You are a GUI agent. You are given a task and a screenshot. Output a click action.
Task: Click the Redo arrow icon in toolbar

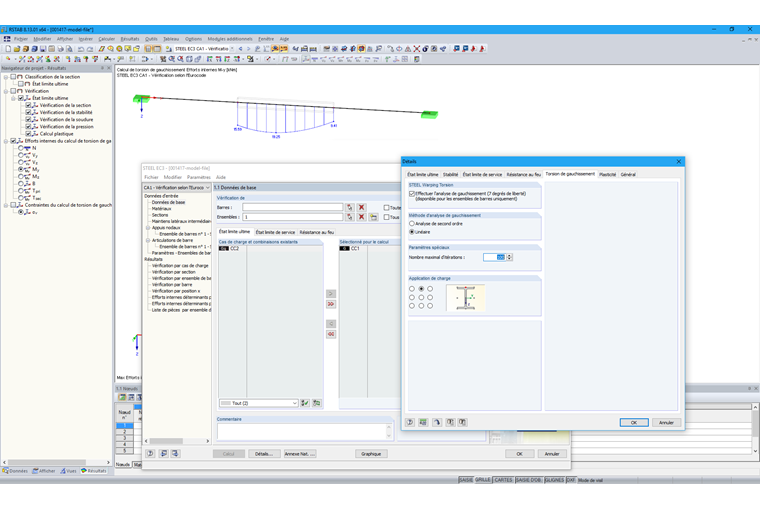[90, 49]
